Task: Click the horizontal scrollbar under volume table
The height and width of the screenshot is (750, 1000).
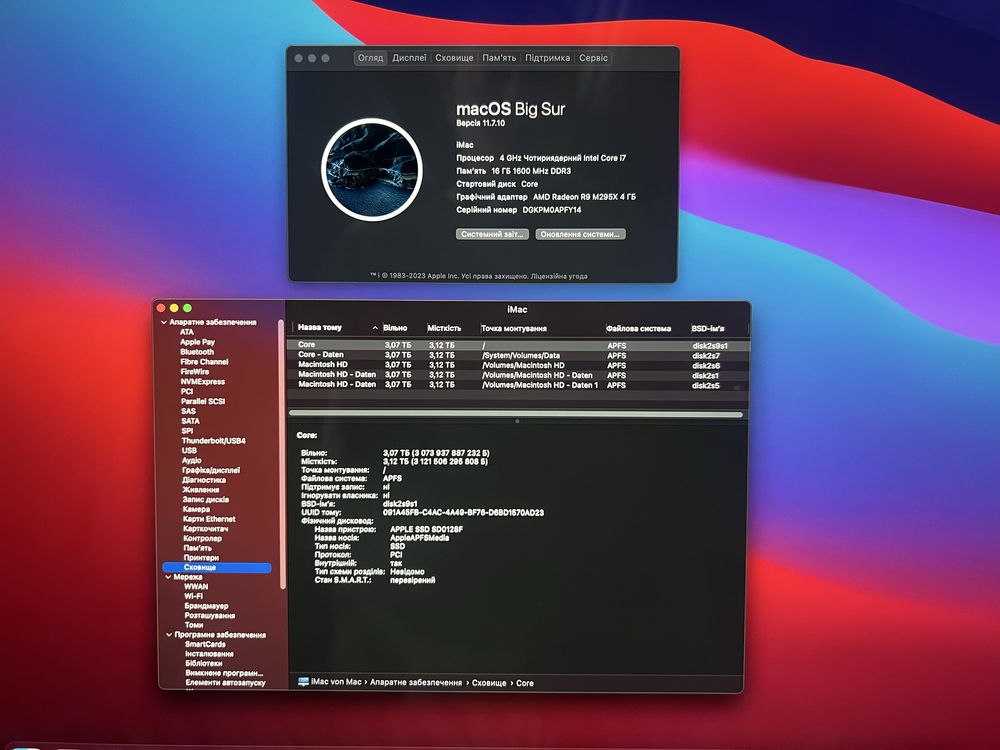Action: 516,414
